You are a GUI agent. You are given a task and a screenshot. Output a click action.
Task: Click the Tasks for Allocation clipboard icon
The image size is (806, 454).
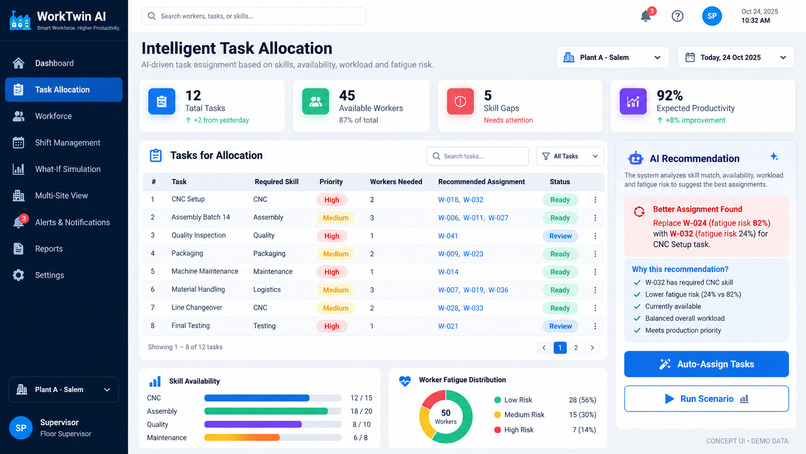tap(155, 155)
